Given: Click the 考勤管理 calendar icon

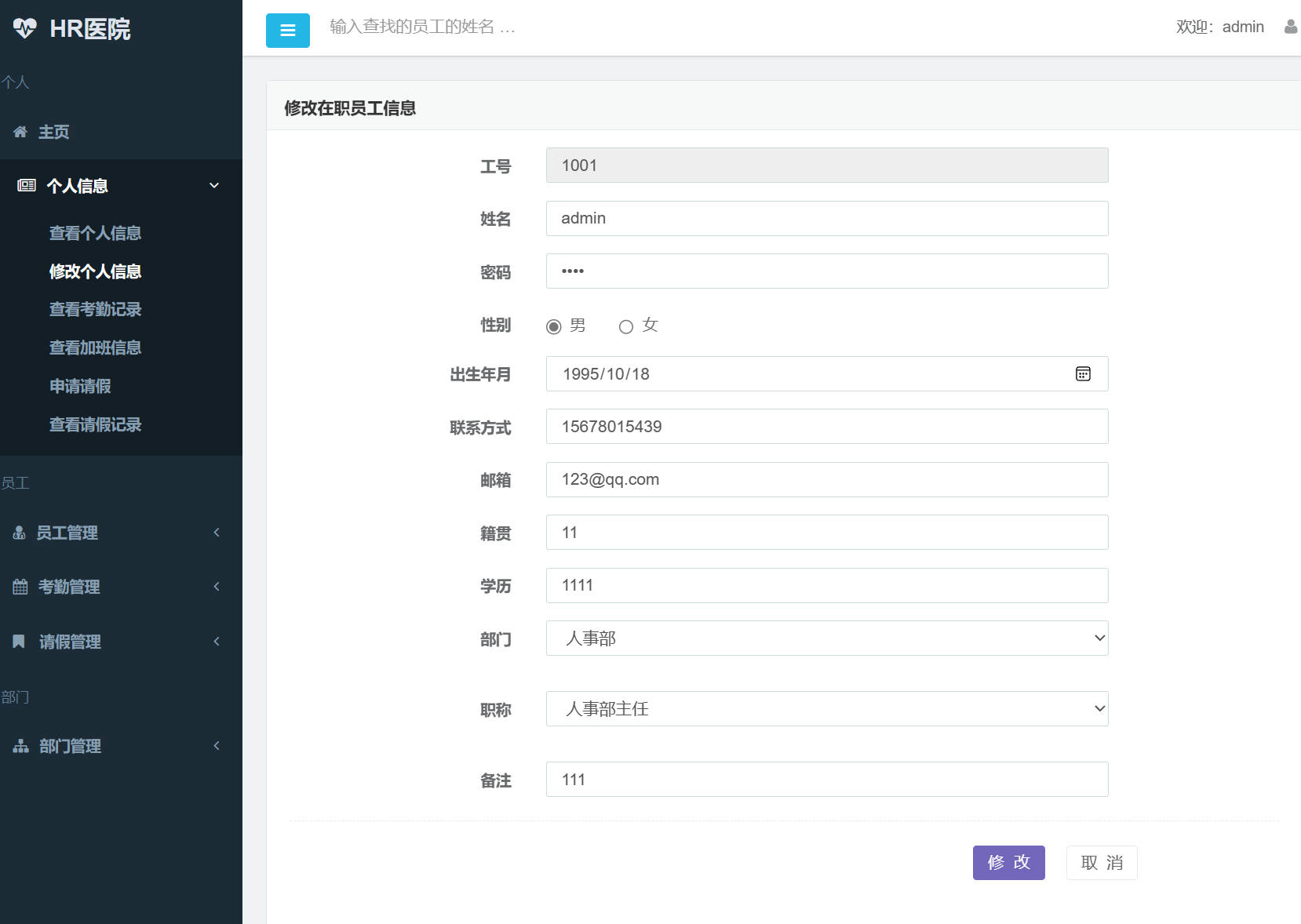Looking at the screenshot, I should (19, 586).
